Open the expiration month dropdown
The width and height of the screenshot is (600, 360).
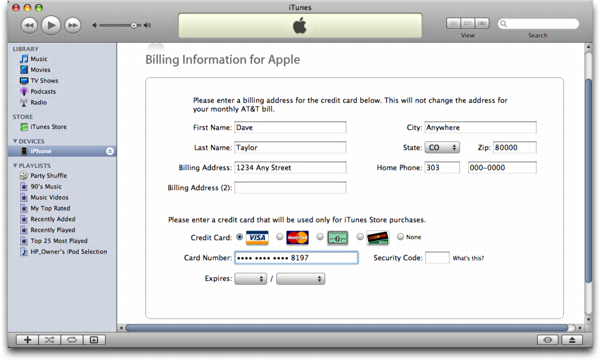[251, 279]
